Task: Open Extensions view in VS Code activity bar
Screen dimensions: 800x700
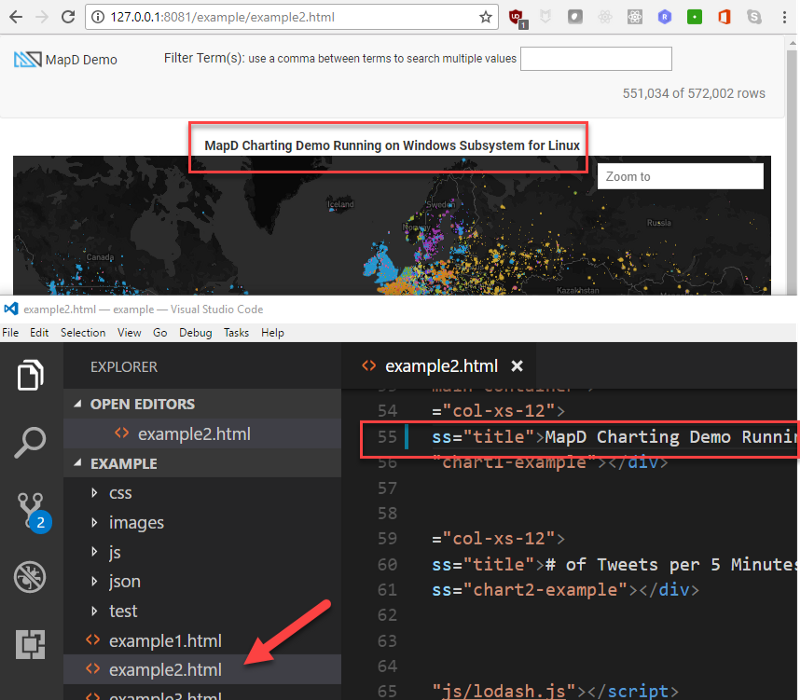Action: point(30,644)
